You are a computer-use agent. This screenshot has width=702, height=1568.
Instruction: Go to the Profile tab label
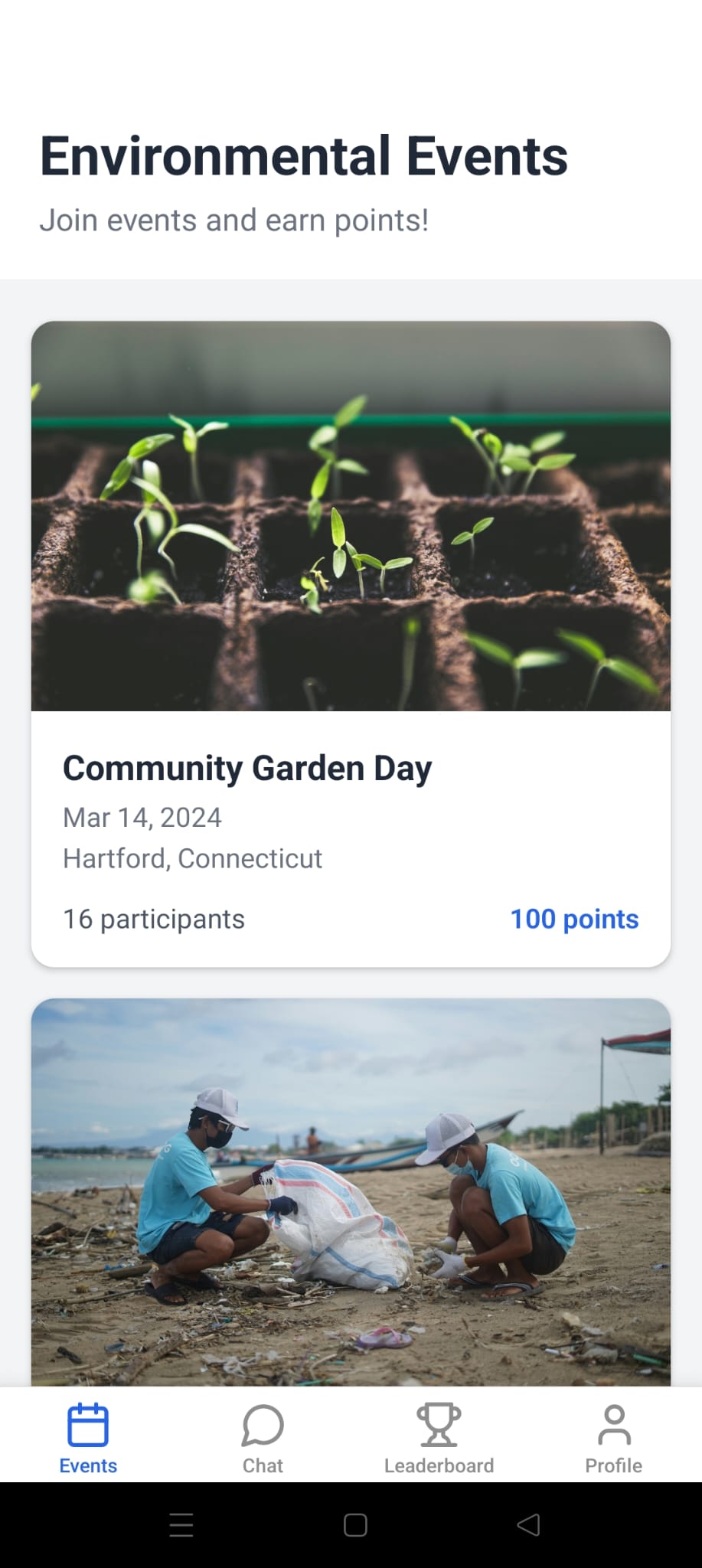[x=614, y=1465]
